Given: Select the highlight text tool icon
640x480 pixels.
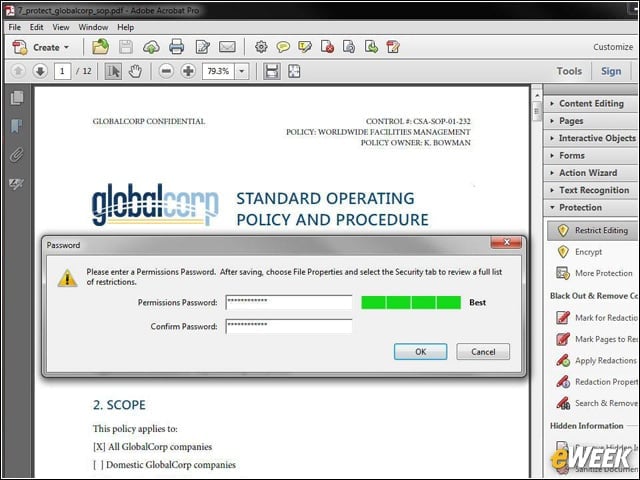Looking at the screenshot, I should click(x=305, y=47).
